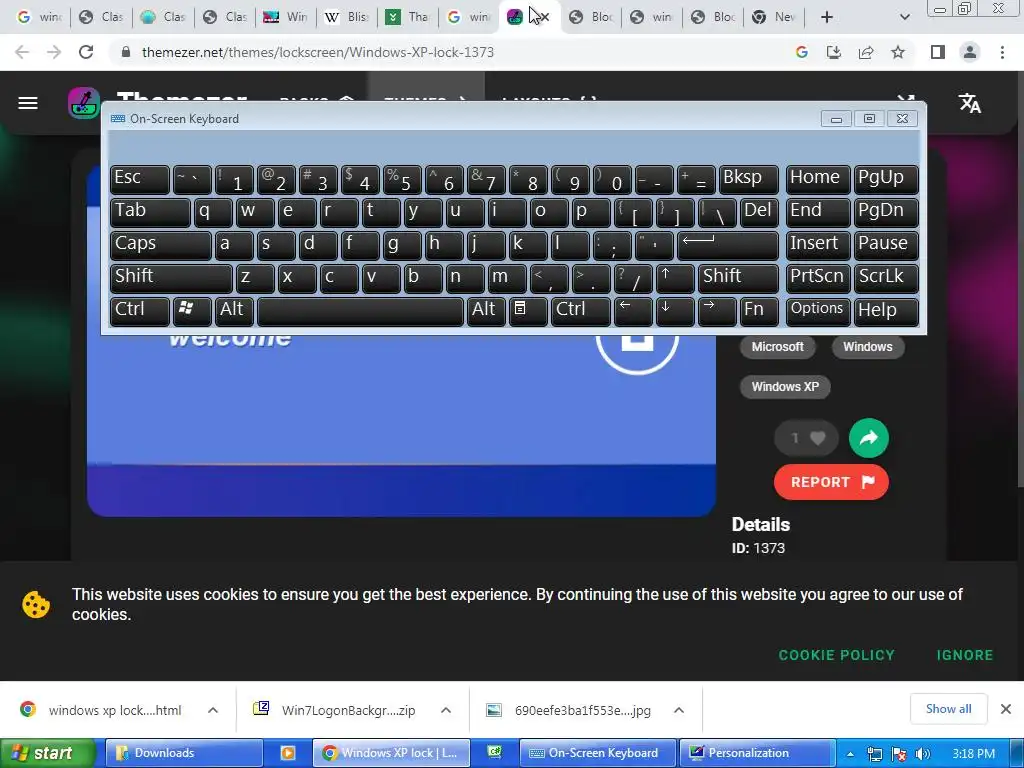Click the REPORT button
Viewport: 1024px width, 768px height.
click(x=831, y=482)
